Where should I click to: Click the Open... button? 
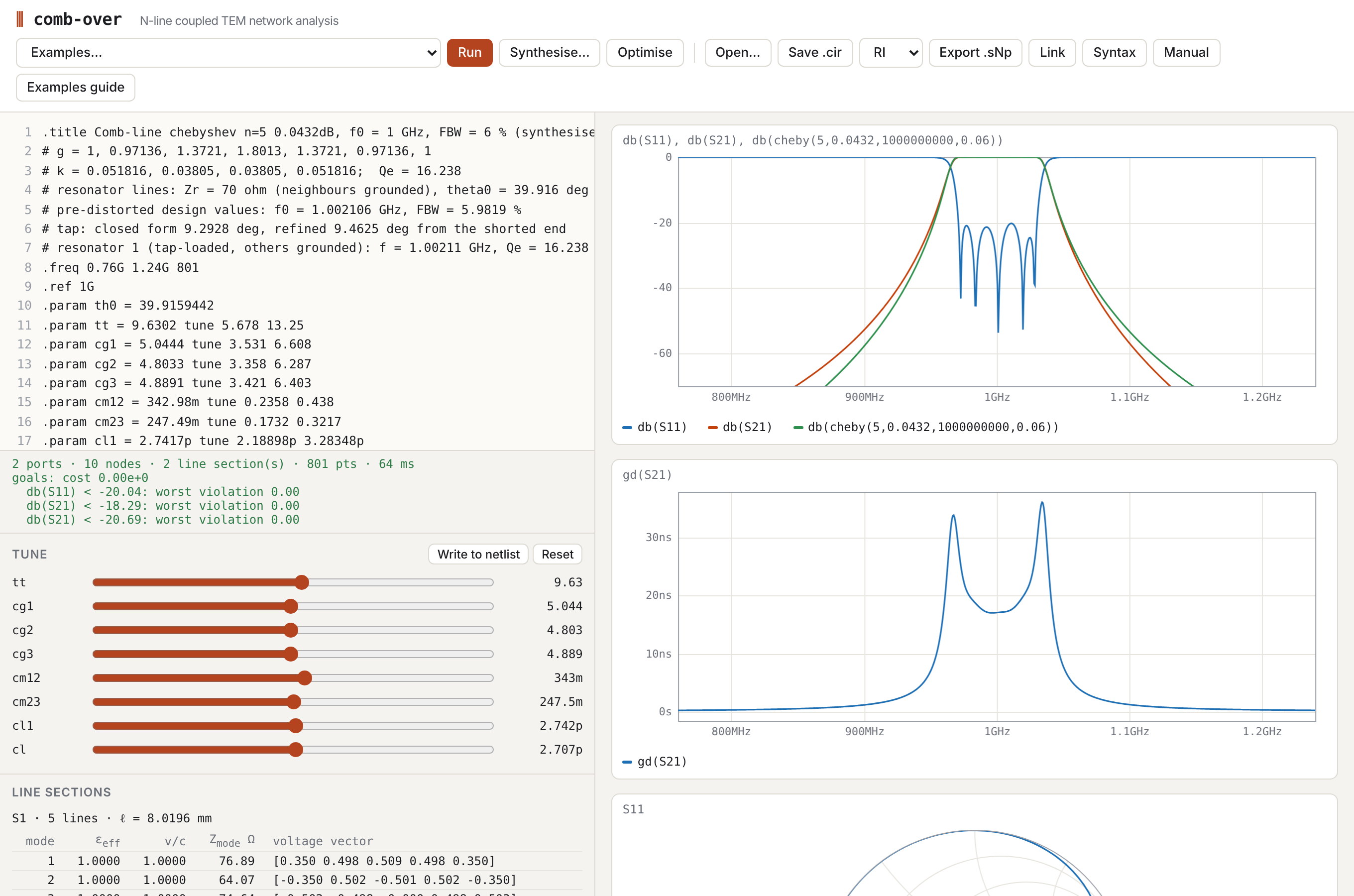click(738, 53)
